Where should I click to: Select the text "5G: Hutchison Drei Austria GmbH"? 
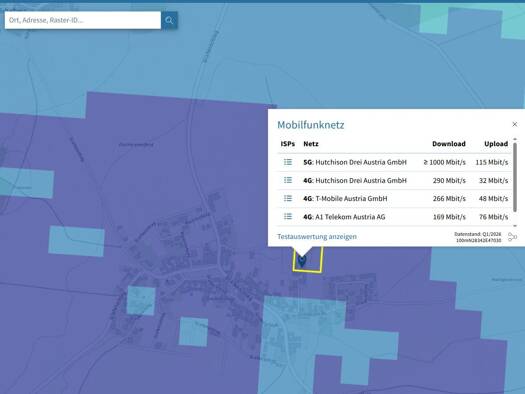(355, 162)
